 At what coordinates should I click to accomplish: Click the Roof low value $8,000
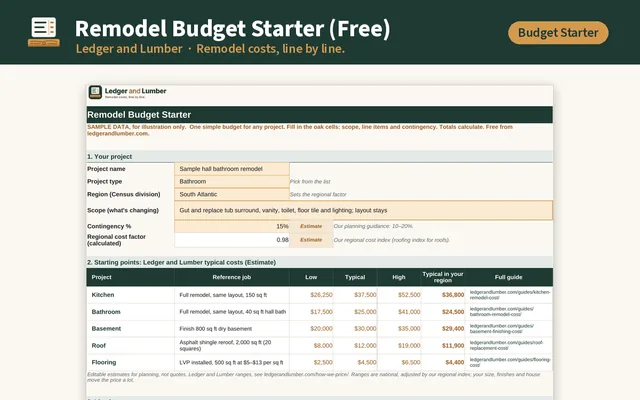(323, 346)
